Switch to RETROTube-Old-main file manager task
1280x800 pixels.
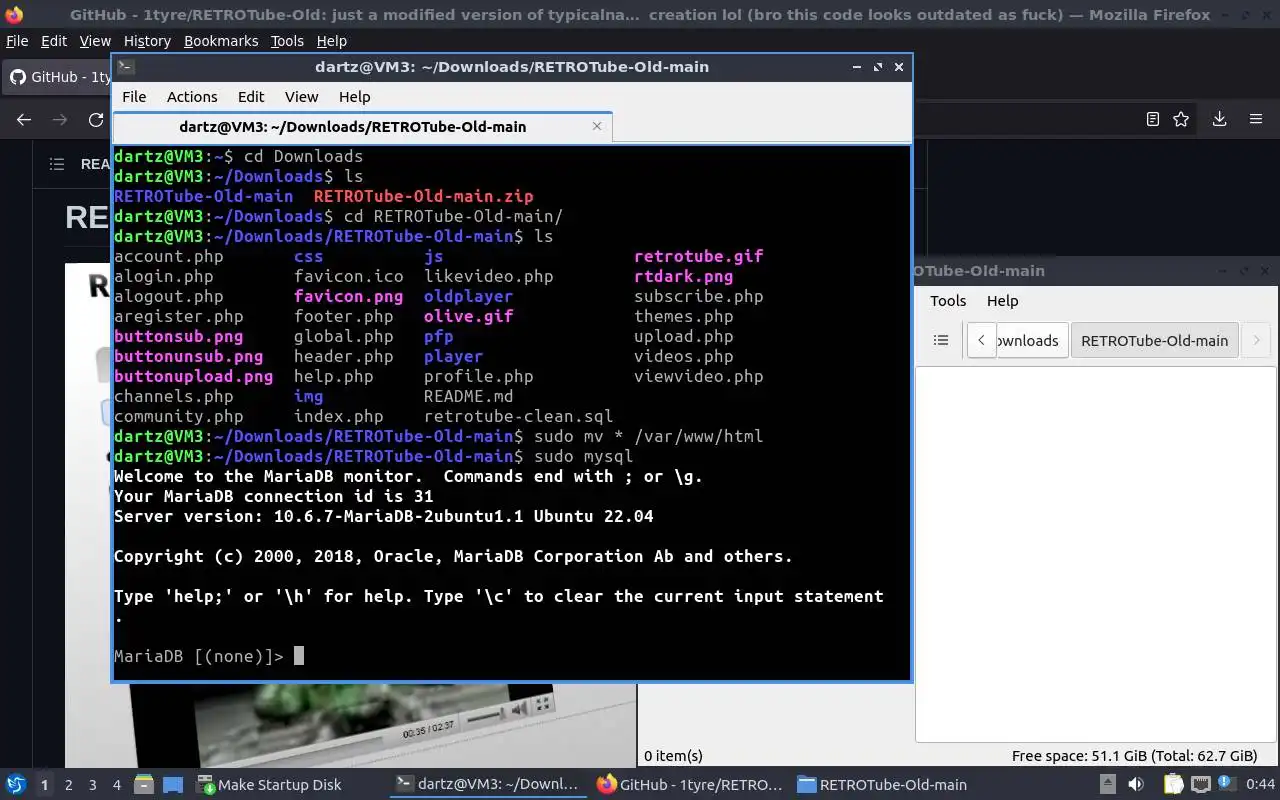coord(883,785)
